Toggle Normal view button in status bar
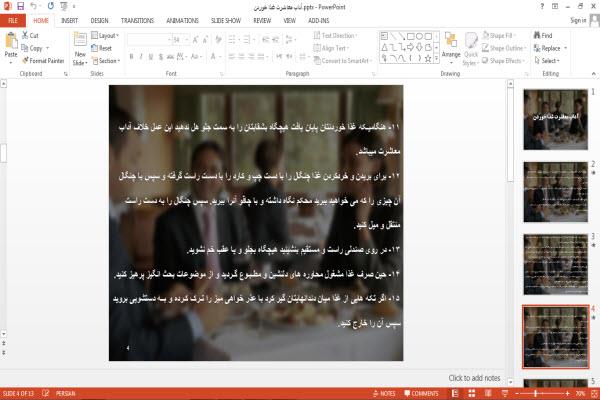Screen dimensions: 600x400 [455, 393]
